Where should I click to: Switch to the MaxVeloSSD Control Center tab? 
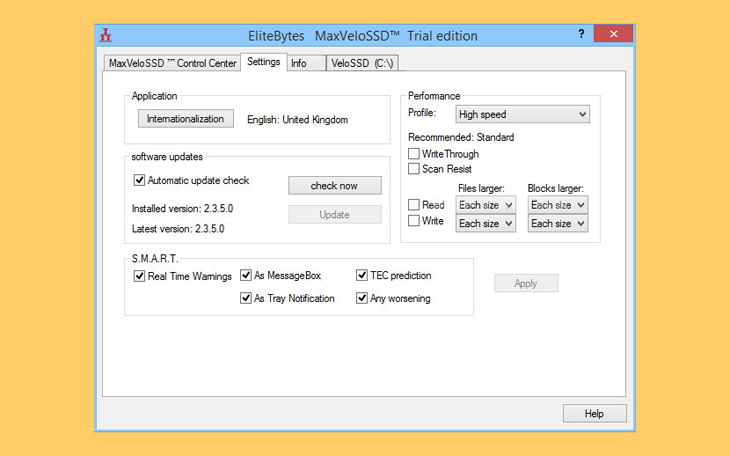[172, 63]
